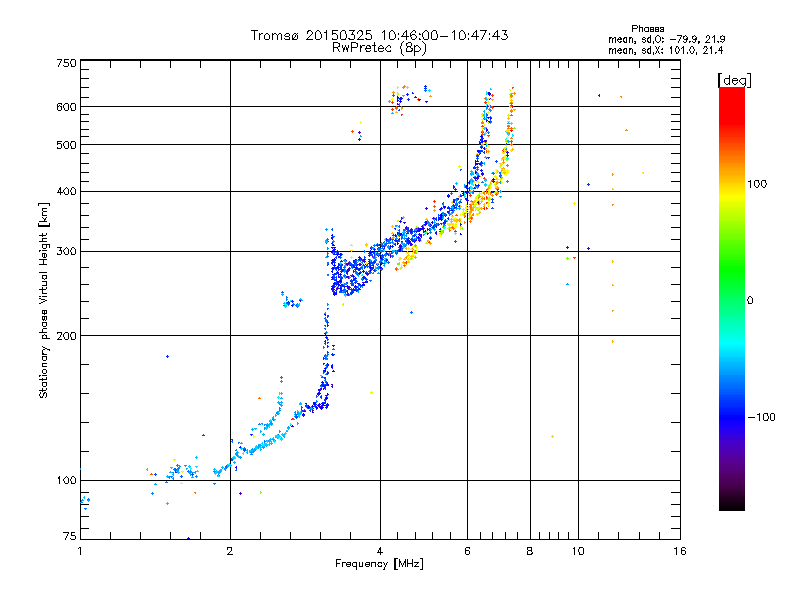The height and width of the screenshot is (600, 800).
Task: Click the y-axis tick label '500'
Action: [x=66, y=145]
